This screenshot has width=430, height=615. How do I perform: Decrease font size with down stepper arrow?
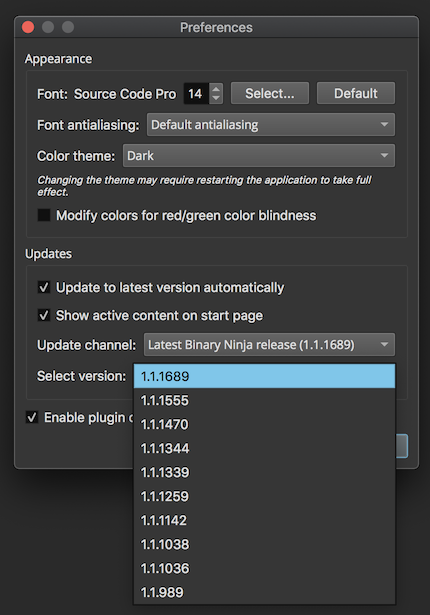point(216,98)
